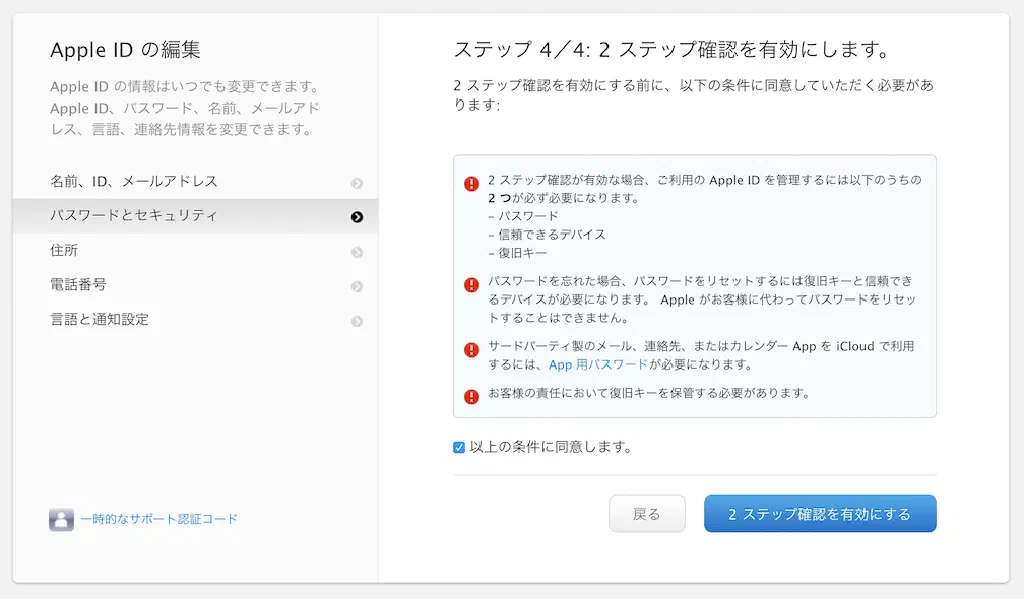Click the temporary support code person icon
This screenshot has width=1024, height=599.
(x=61, y=519)
